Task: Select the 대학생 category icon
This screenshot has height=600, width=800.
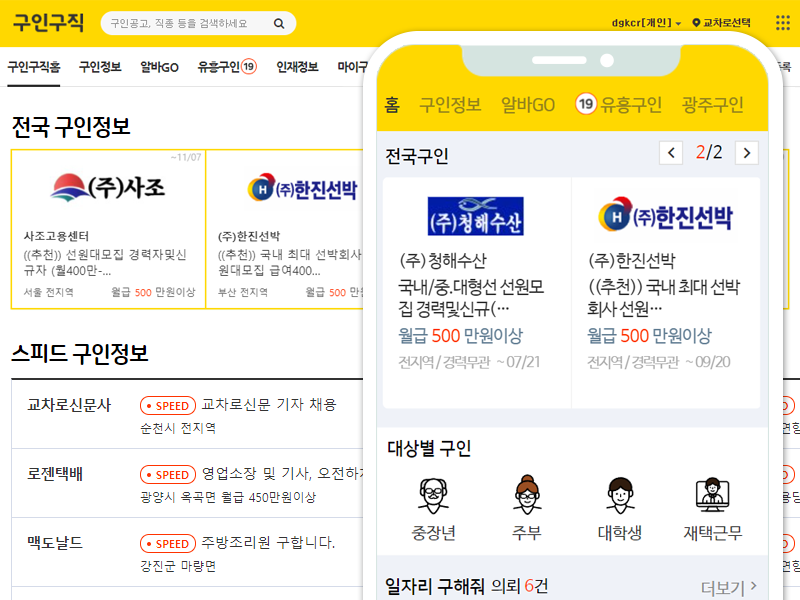Action: pyautogui.click(x=620, y=495)
